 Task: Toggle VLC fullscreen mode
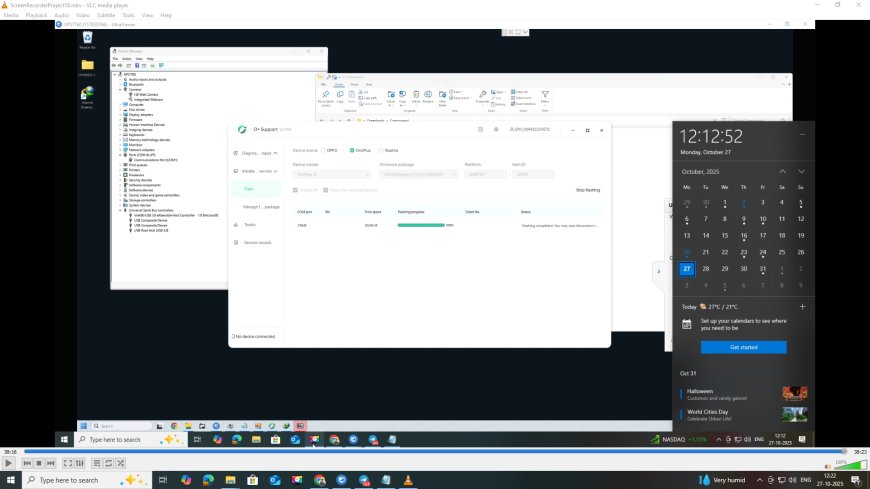pos(68,463)
